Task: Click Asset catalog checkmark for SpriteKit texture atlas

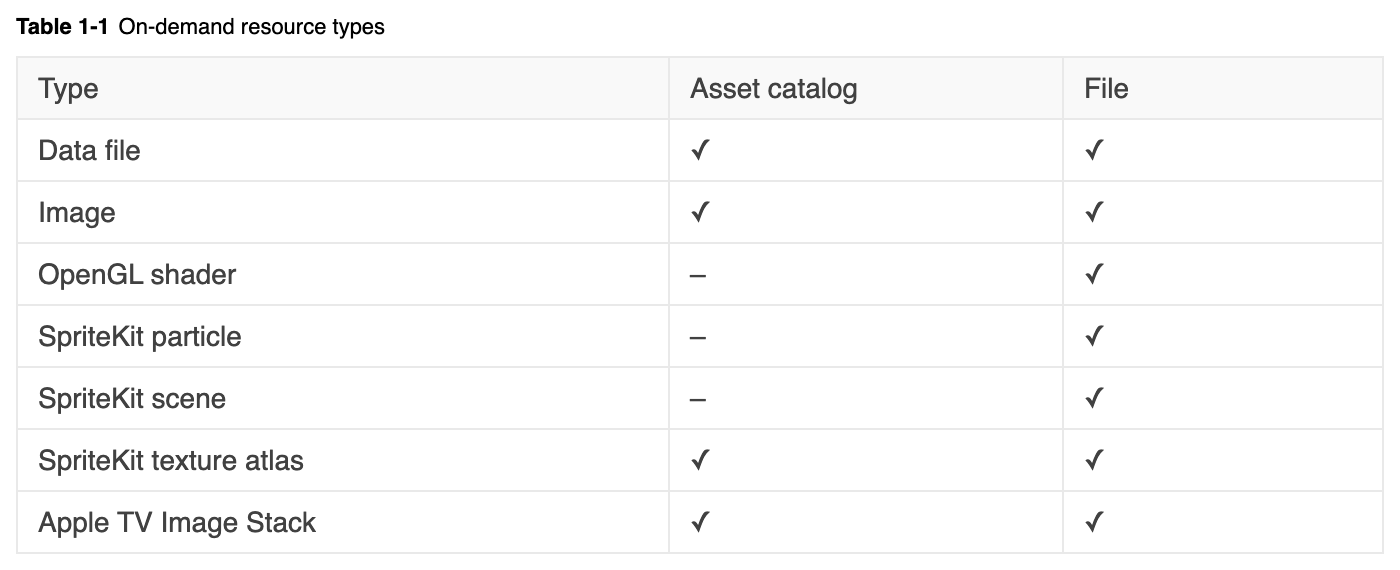Action: 700,461
